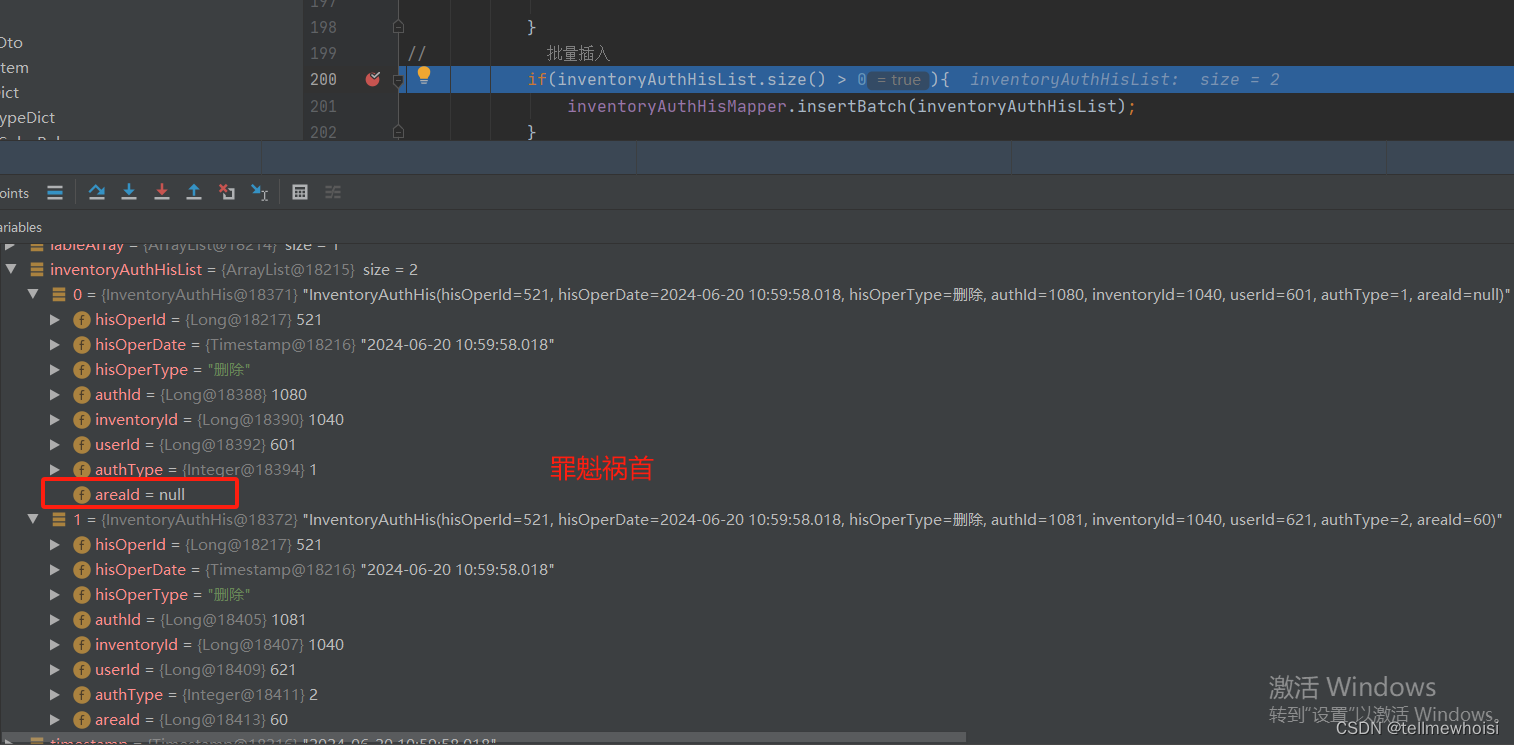Toggle the debugger settings sliders icon
The image size is (1514, 745).
click(332, 191)
